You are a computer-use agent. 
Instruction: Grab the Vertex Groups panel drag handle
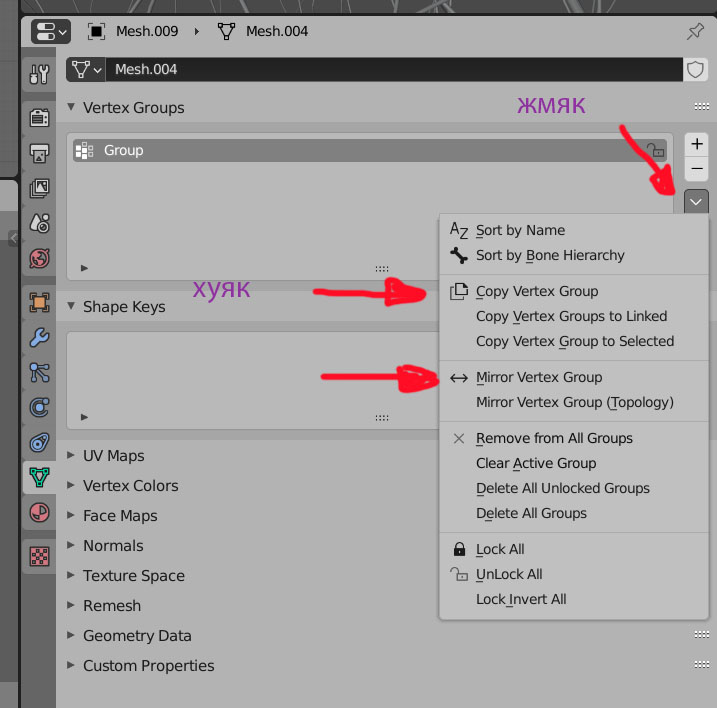(701, 107)
